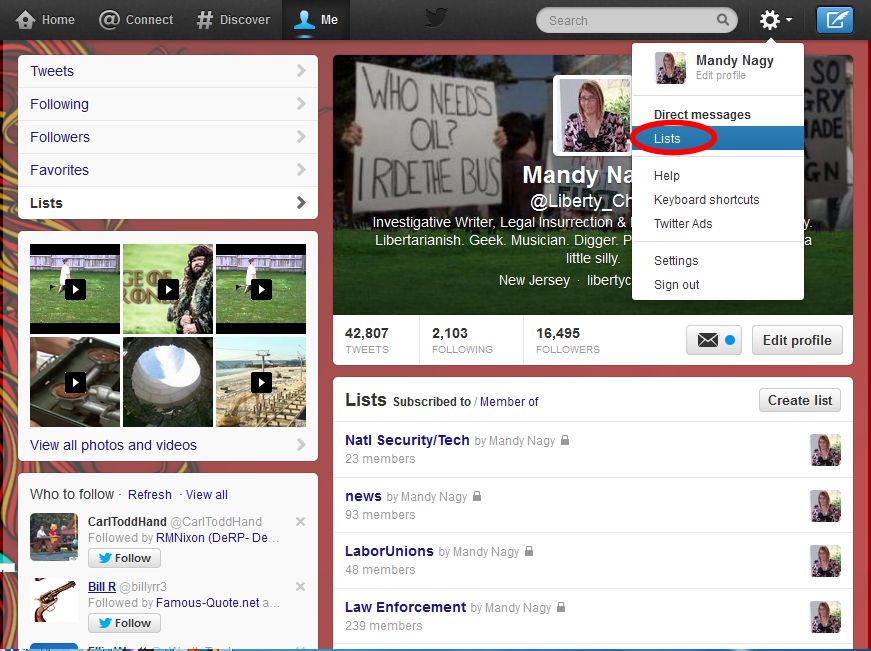Open View all photos and videos link
The width and height of the screenshot is (871, 651).
pyautogui.click(x=113, y=445)
